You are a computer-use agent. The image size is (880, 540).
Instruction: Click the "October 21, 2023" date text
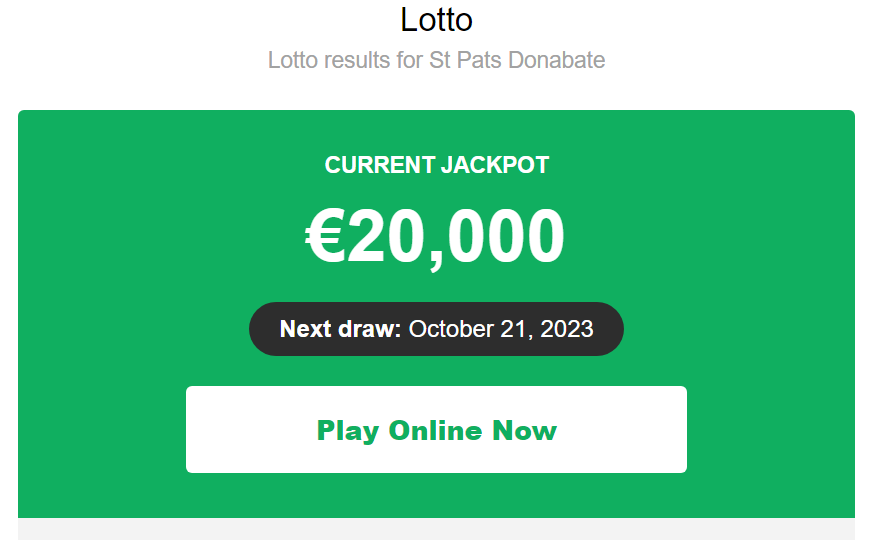coord(501,329)
